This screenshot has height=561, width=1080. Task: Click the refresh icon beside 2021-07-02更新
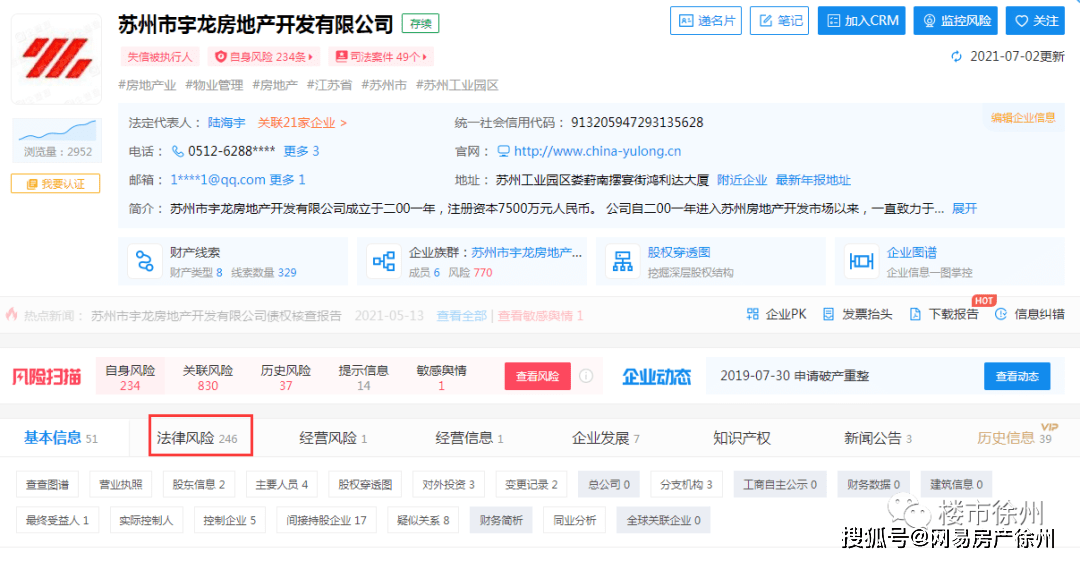point(957,57)
